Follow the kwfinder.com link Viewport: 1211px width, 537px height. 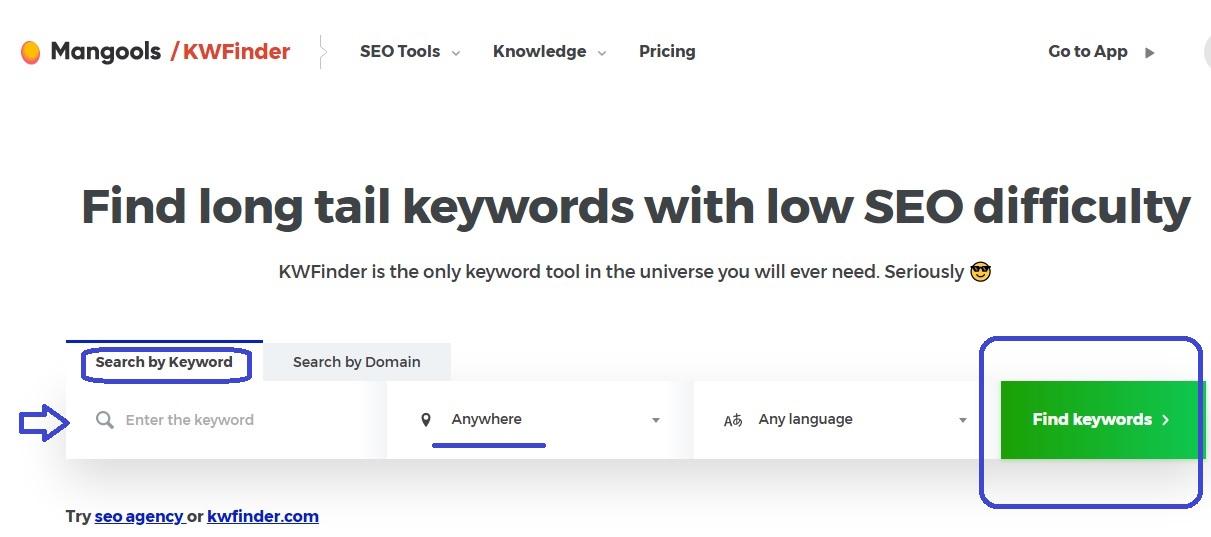pyautogui.click(x=263, y=517)
